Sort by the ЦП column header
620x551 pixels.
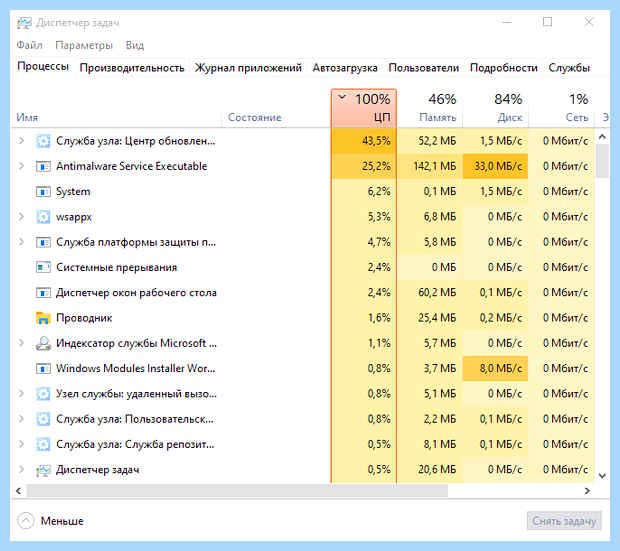coord(364,108)
